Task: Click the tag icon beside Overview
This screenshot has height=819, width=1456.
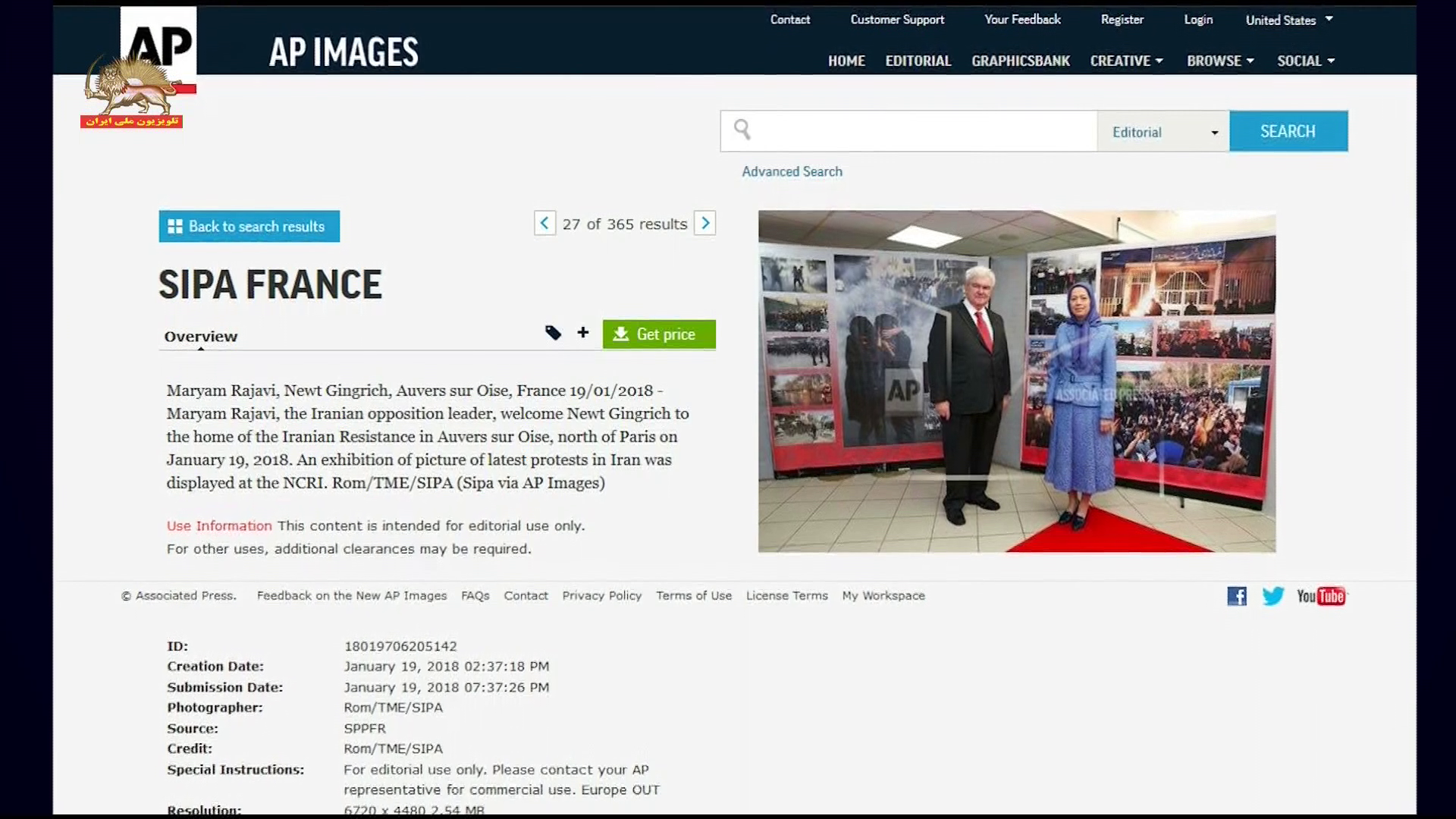Action: (554, 333)
